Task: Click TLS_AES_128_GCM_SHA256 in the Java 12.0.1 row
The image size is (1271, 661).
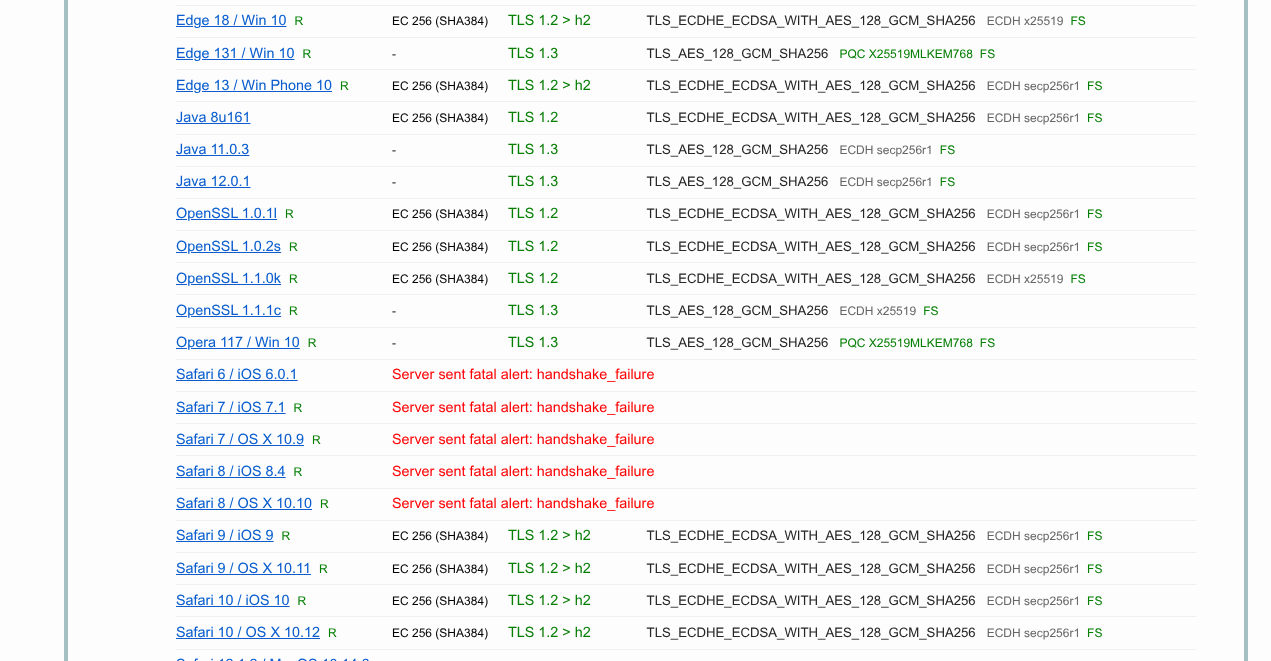Action: (x=738, y=181)
